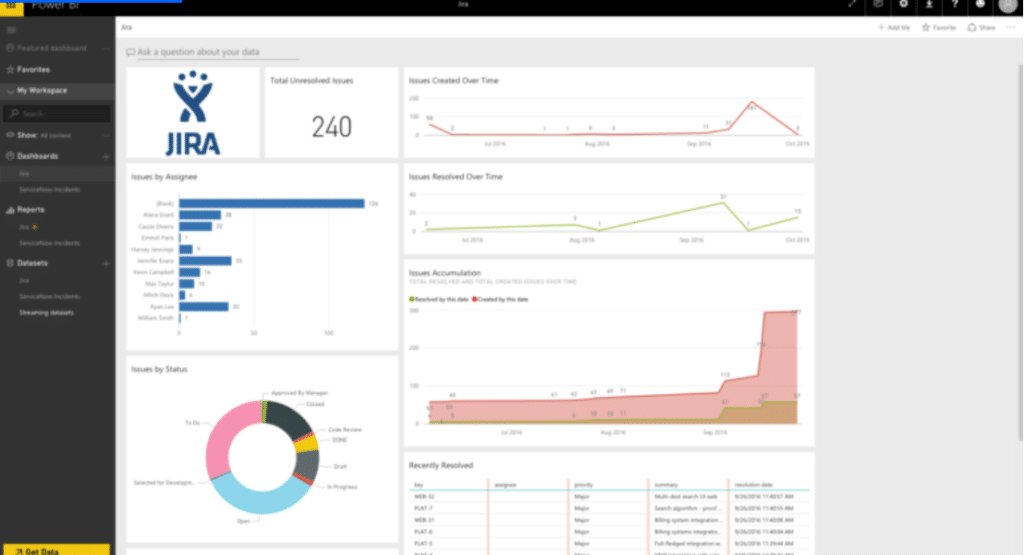Open ServiceNow Incidents under Dashboards
The width and height of the screenshot is (1024, 555).
pyautogui.click(x=50, y=190)
